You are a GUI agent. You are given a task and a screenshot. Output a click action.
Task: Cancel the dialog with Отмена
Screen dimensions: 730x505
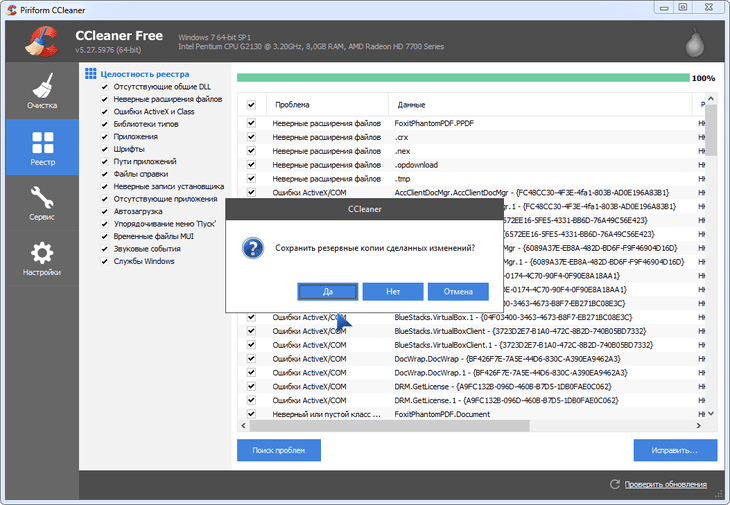pos(458,292)
